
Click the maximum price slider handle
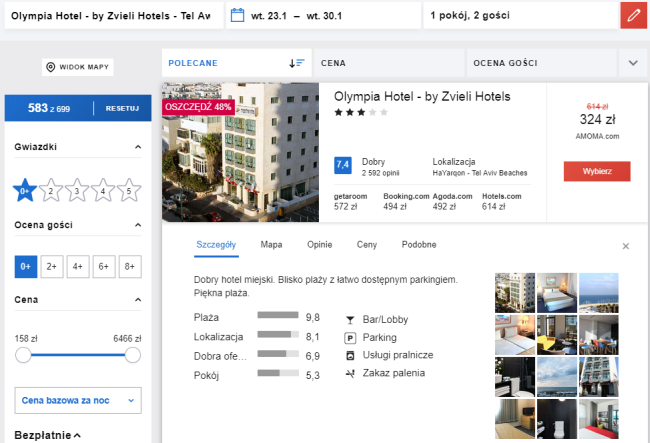point(132,354)
